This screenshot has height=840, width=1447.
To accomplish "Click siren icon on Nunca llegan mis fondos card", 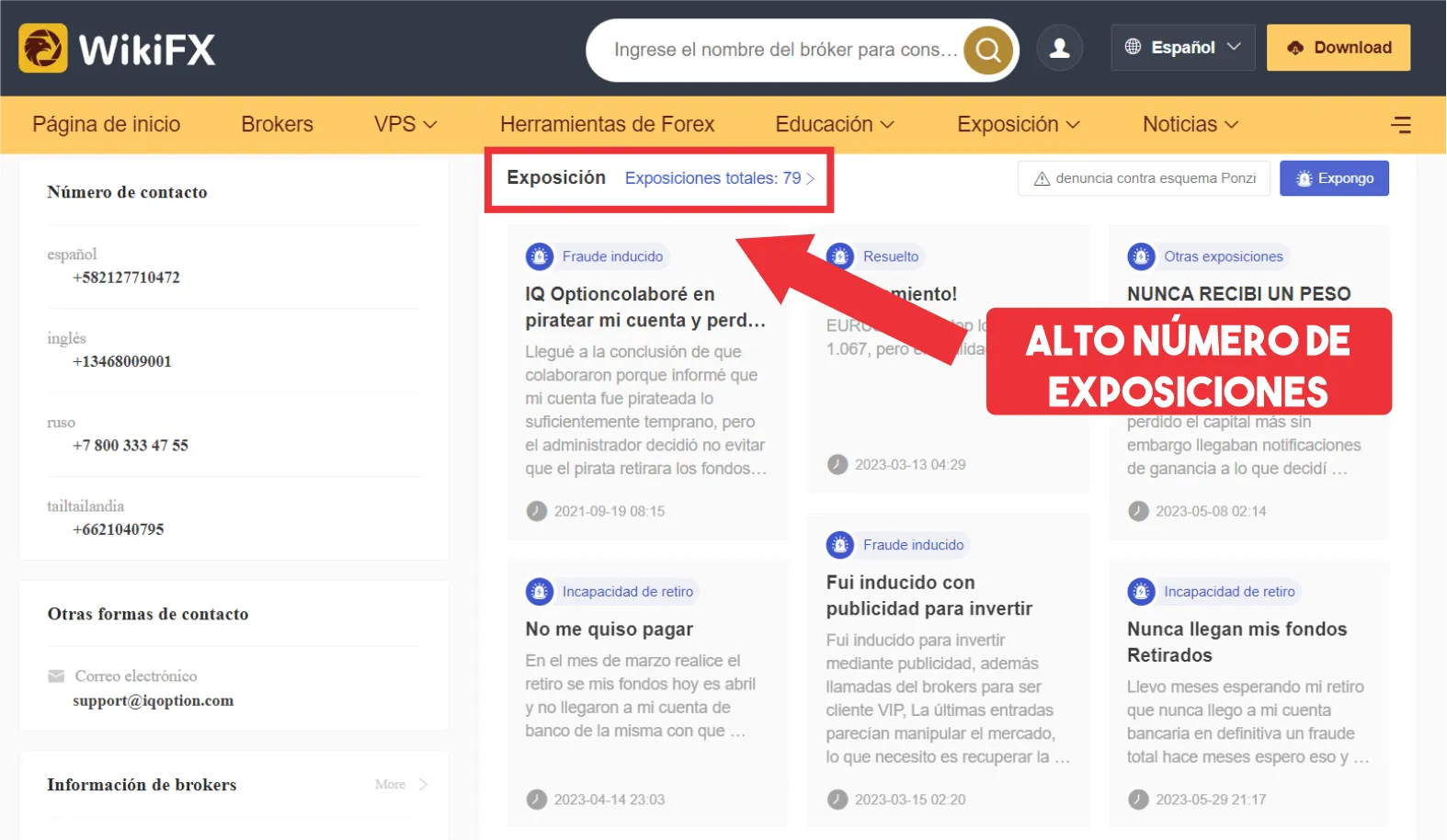I will click(x=1141, y=592).
